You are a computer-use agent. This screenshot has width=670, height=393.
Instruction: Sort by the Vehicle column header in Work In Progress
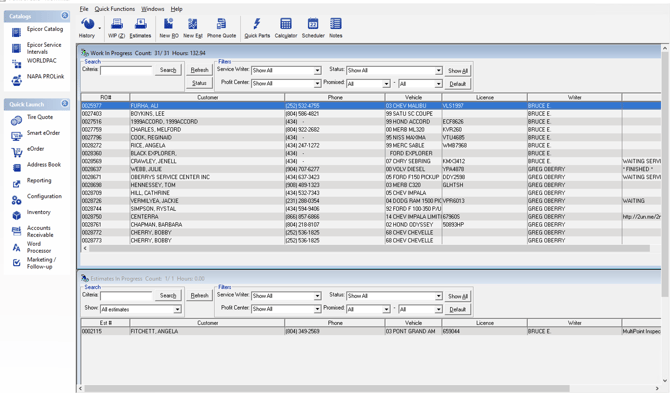pos(413,97)
